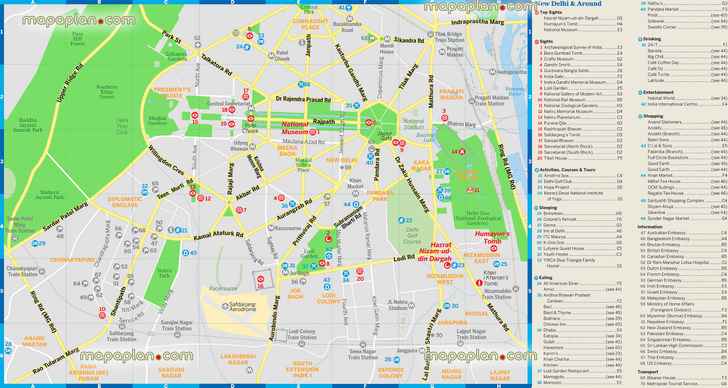
Task: Click red sight marker 17 near Dr Rajendra Prasad Rd
Action: pyautogui.click(x=246, y=97)
